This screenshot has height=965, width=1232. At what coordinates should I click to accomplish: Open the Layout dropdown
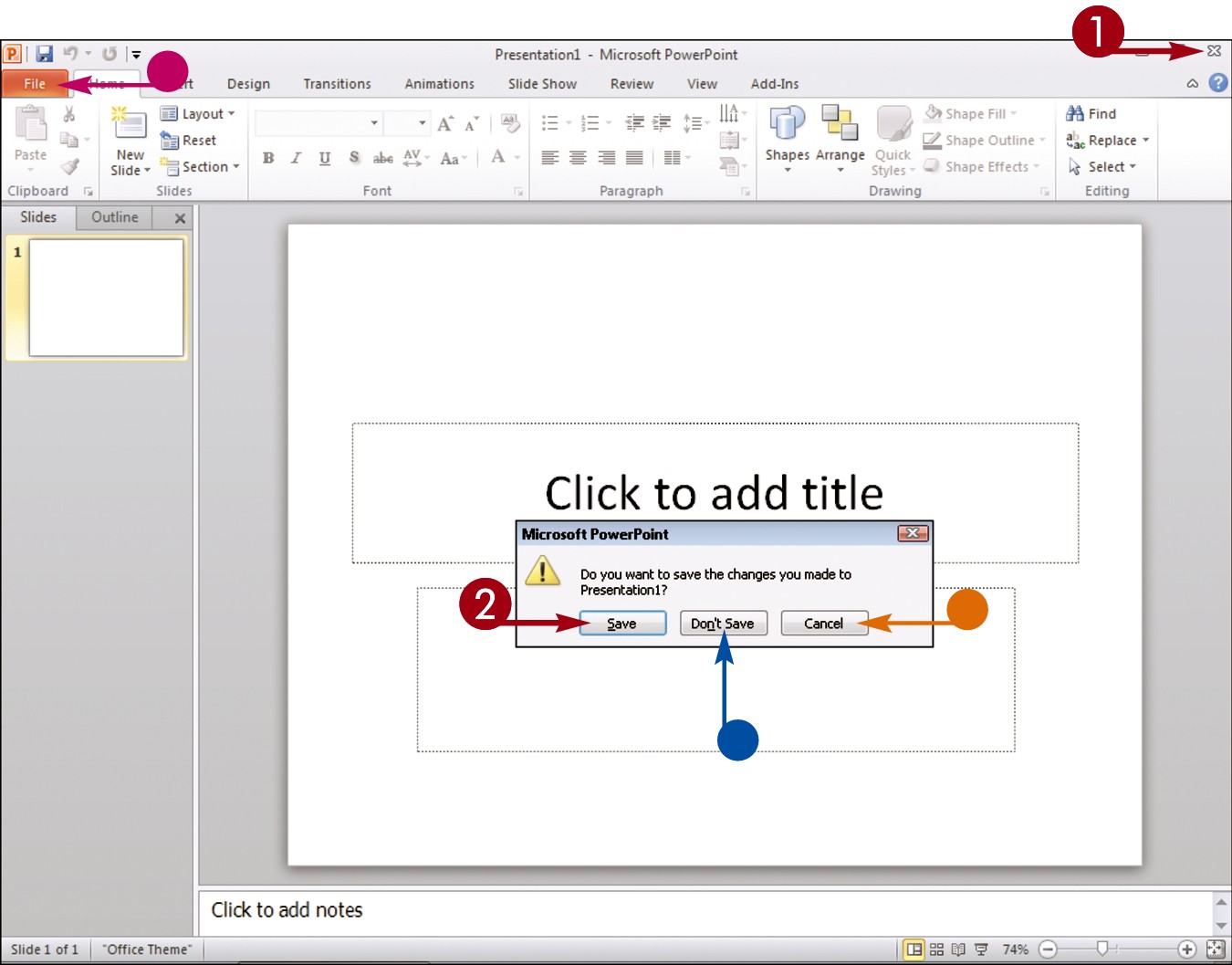pyautogui.click(x=198, y=114)
